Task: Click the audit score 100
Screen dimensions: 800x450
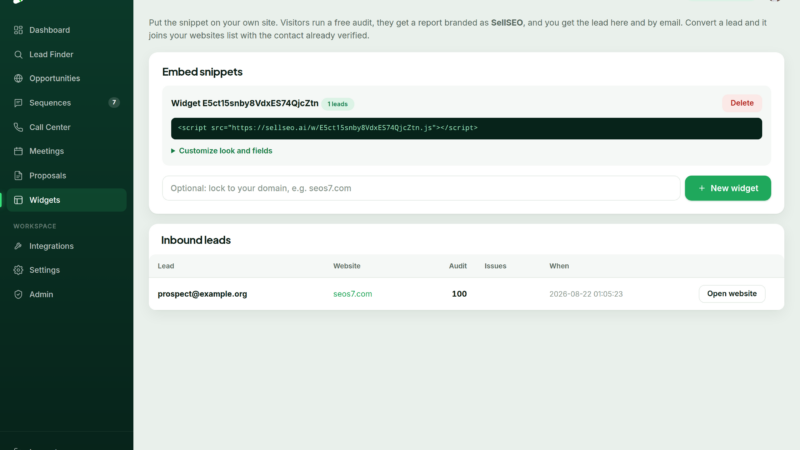Action: 459,294
